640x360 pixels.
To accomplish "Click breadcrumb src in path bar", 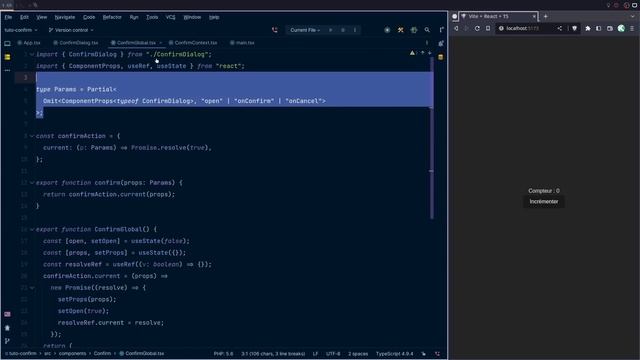I will point(47,354).
